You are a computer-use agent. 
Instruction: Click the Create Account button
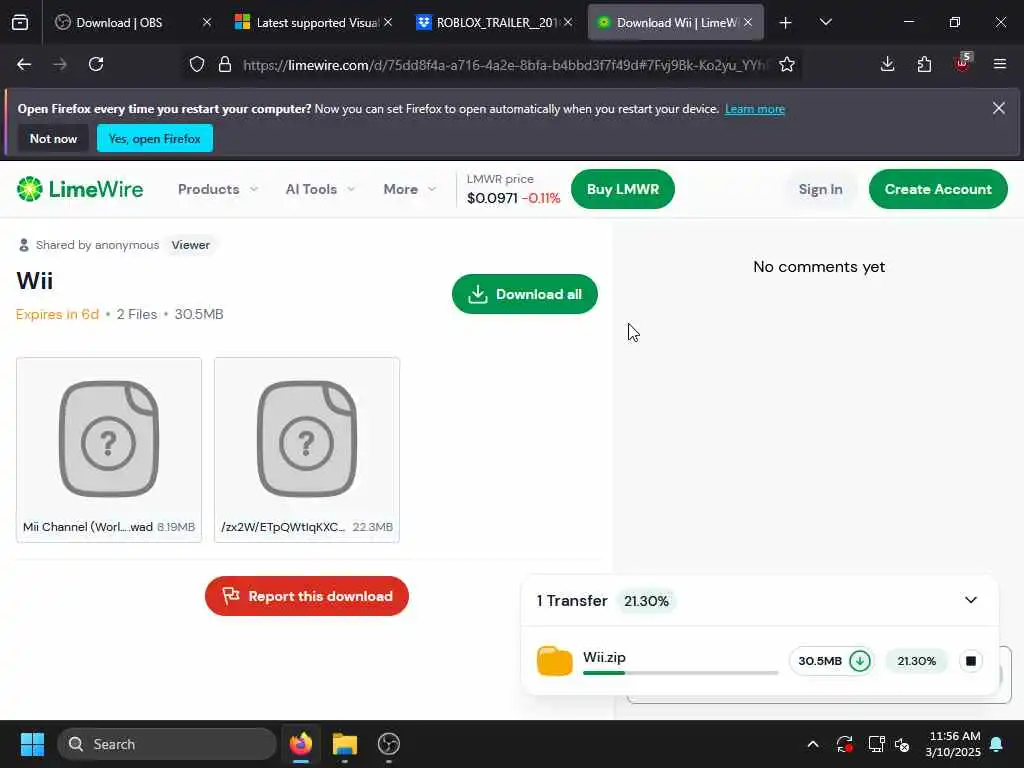coord(938,189)
